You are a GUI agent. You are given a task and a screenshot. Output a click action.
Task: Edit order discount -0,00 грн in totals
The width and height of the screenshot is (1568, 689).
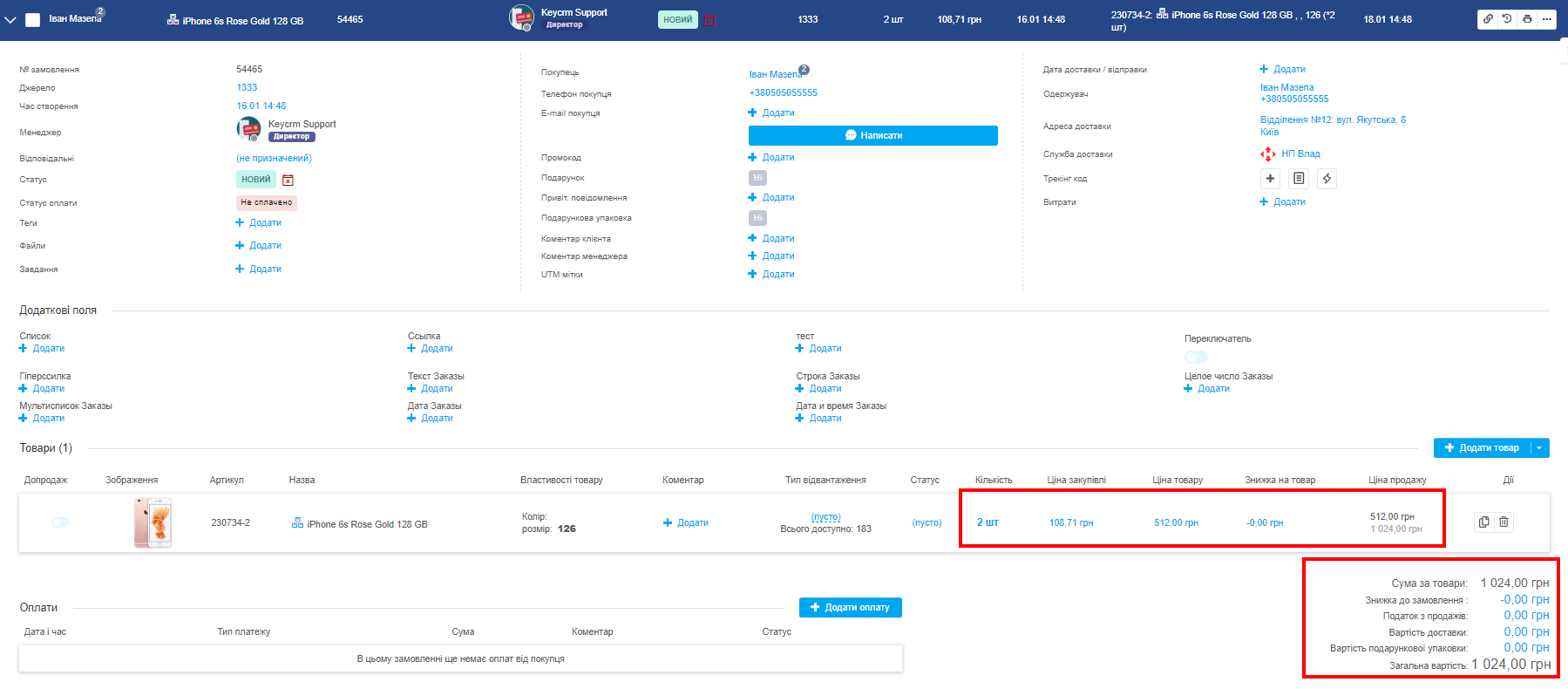[1524, 599]
